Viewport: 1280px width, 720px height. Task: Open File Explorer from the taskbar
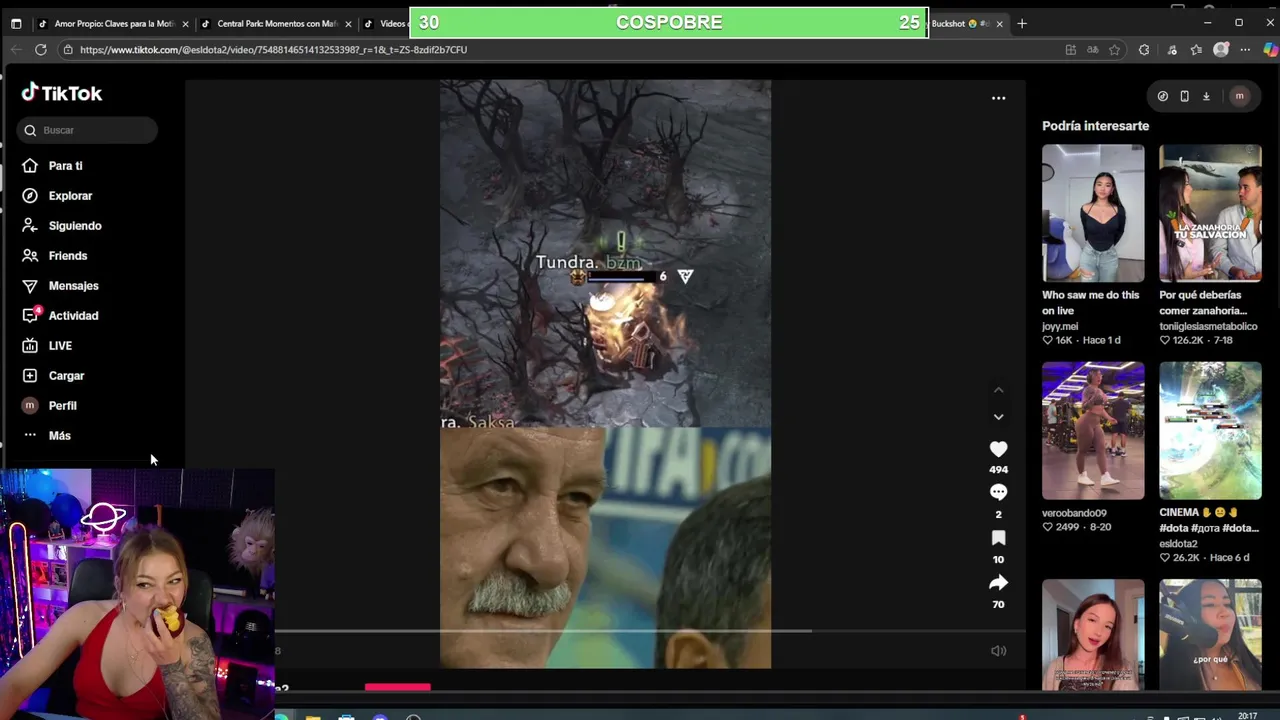(313, 717)
